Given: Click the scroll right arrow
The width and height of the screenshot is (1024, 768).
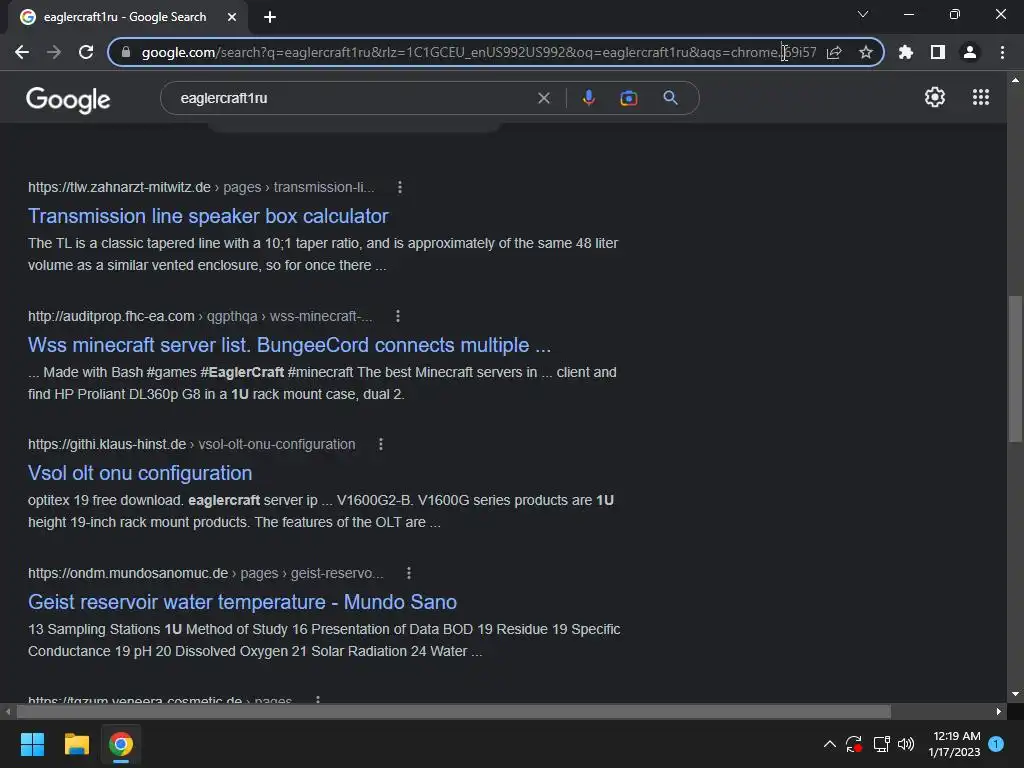Looking at the screenshot, I should coord(998,711).
